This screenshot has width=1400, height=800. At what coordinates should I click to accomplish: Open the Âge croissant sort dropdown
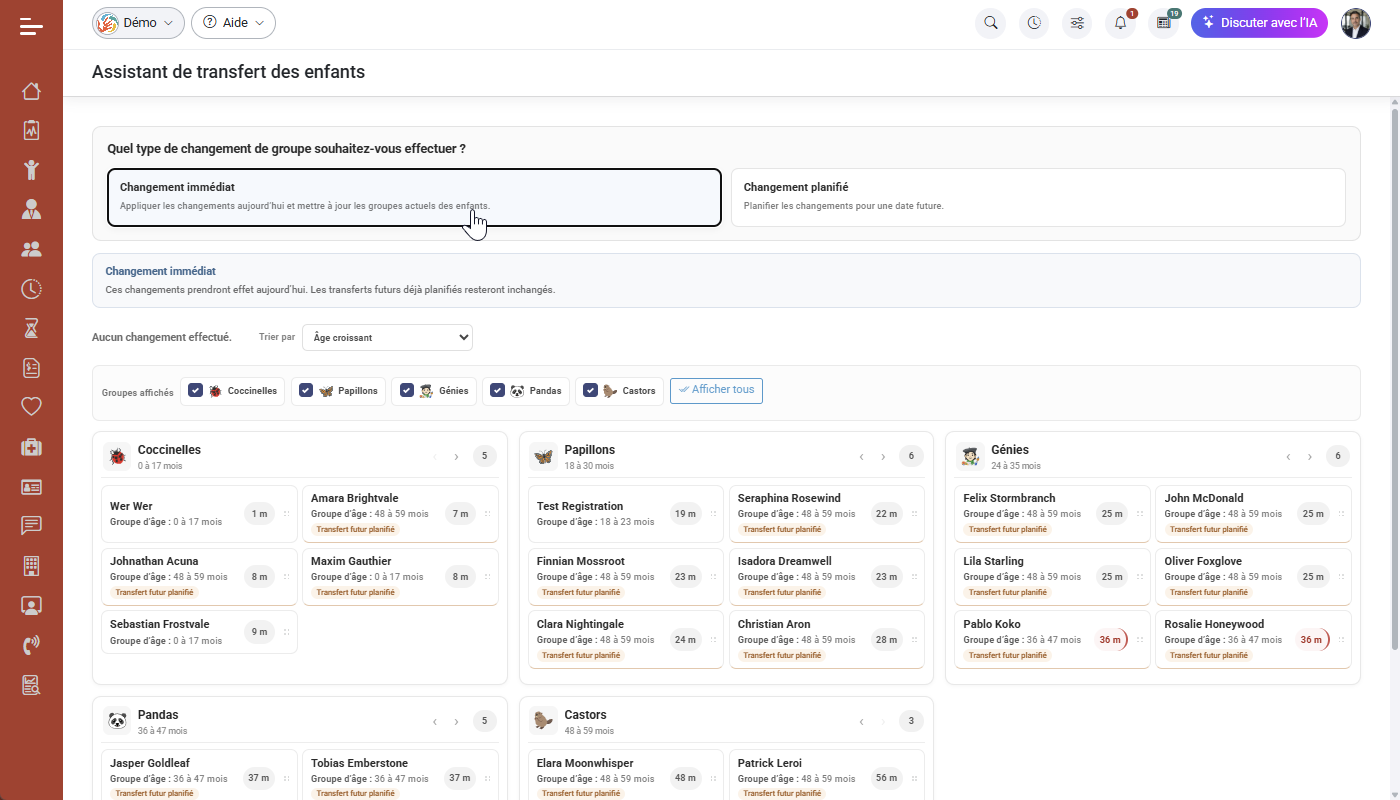pyautogui.click(x=387, y=338)
